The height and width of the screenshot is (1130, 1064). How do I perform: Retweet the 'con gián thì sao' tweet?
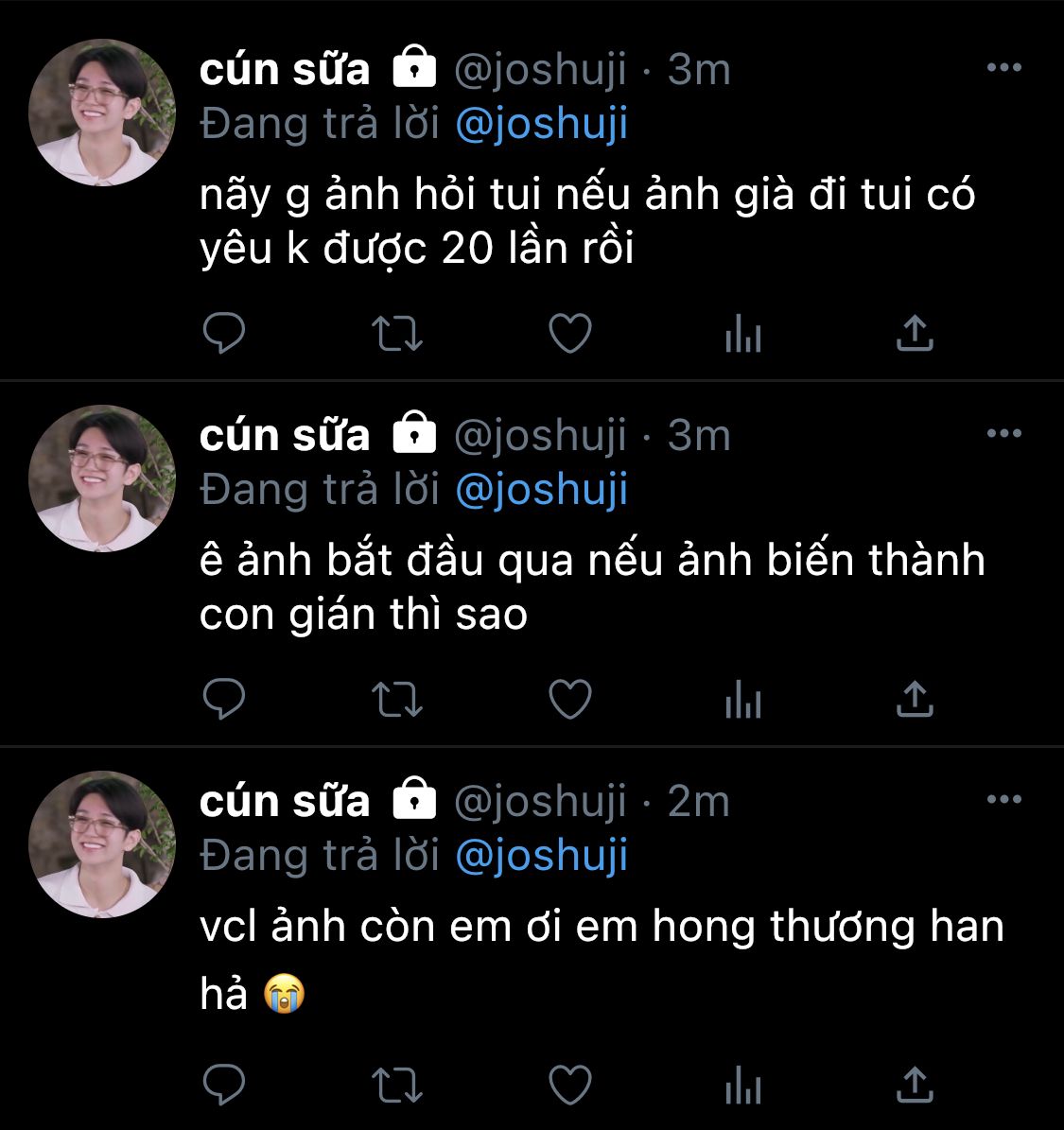(x=397, y=699)
